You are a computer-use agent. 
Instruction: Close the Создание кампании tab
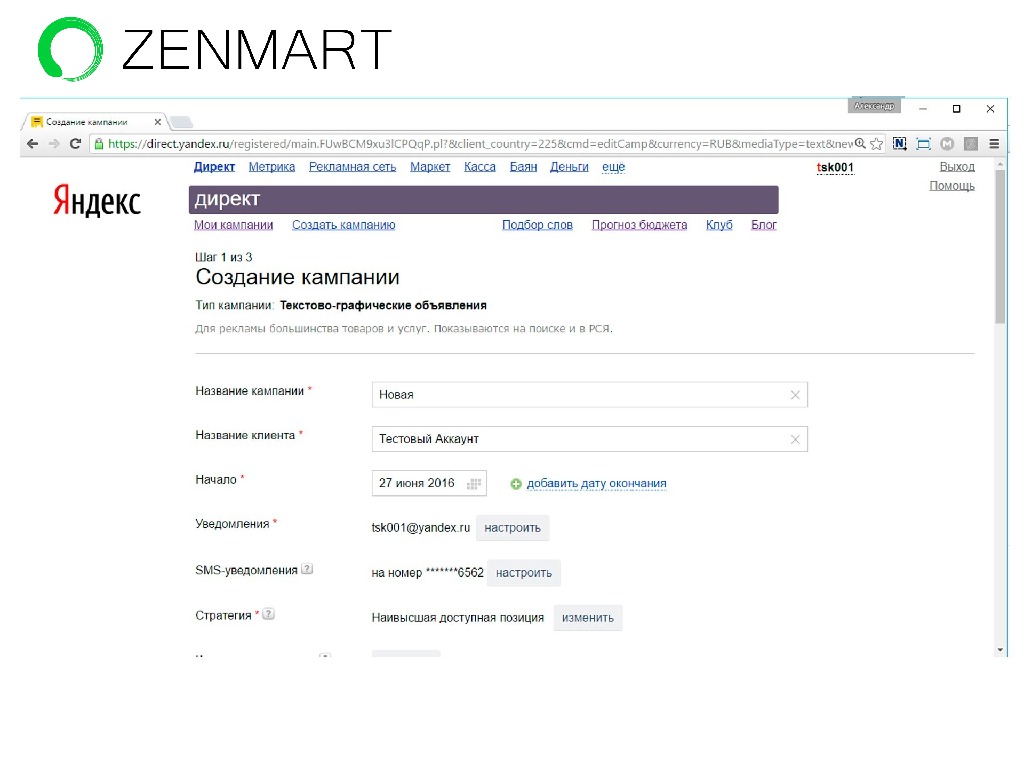click(x=157, y=122)
